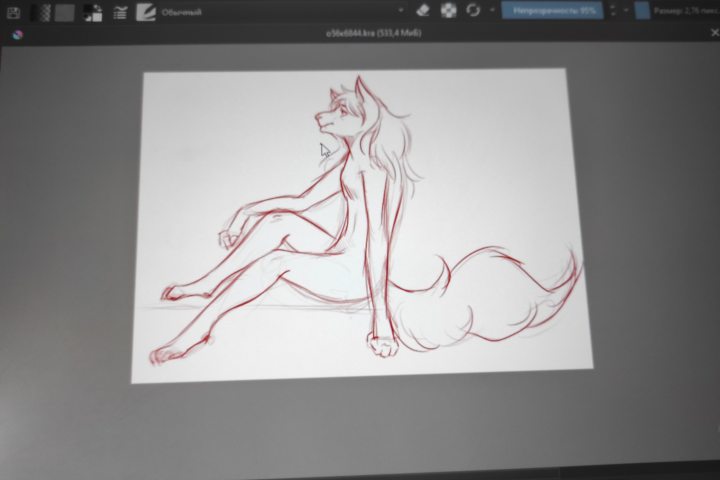Click the opacity slider stepper arrows

pyautogui.click(x=613, y=10)
